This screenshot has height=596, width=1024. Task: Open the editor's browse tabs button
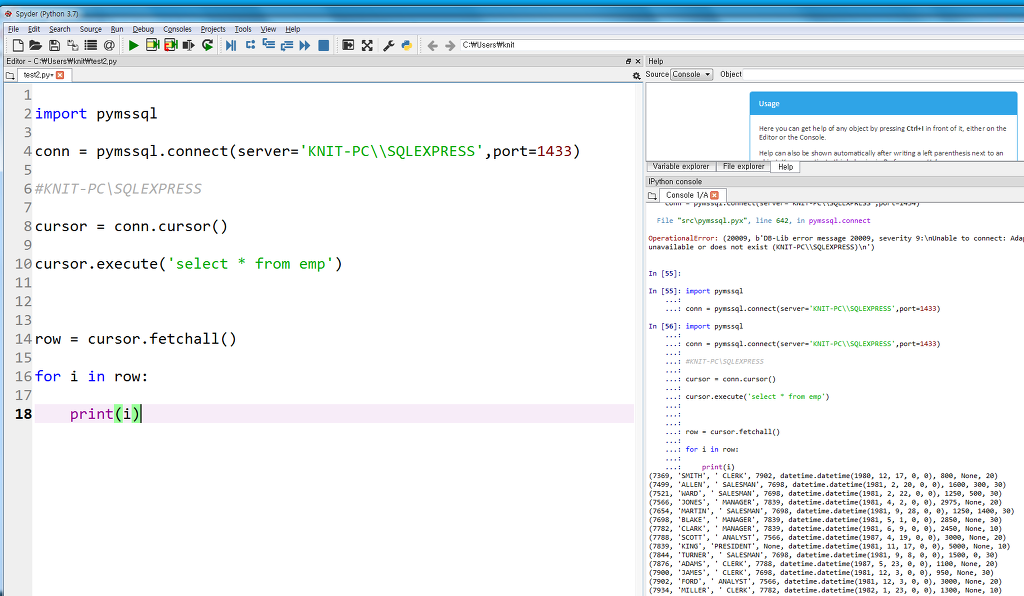point(11,75)
